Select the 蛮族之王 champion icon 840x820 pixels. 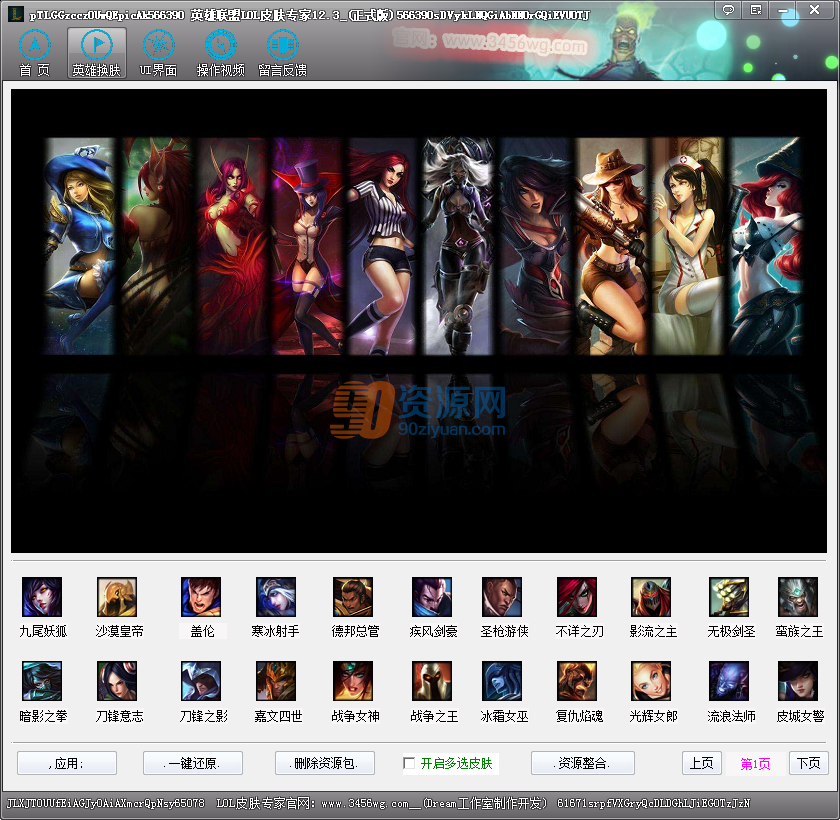click(x=798, y=597)
